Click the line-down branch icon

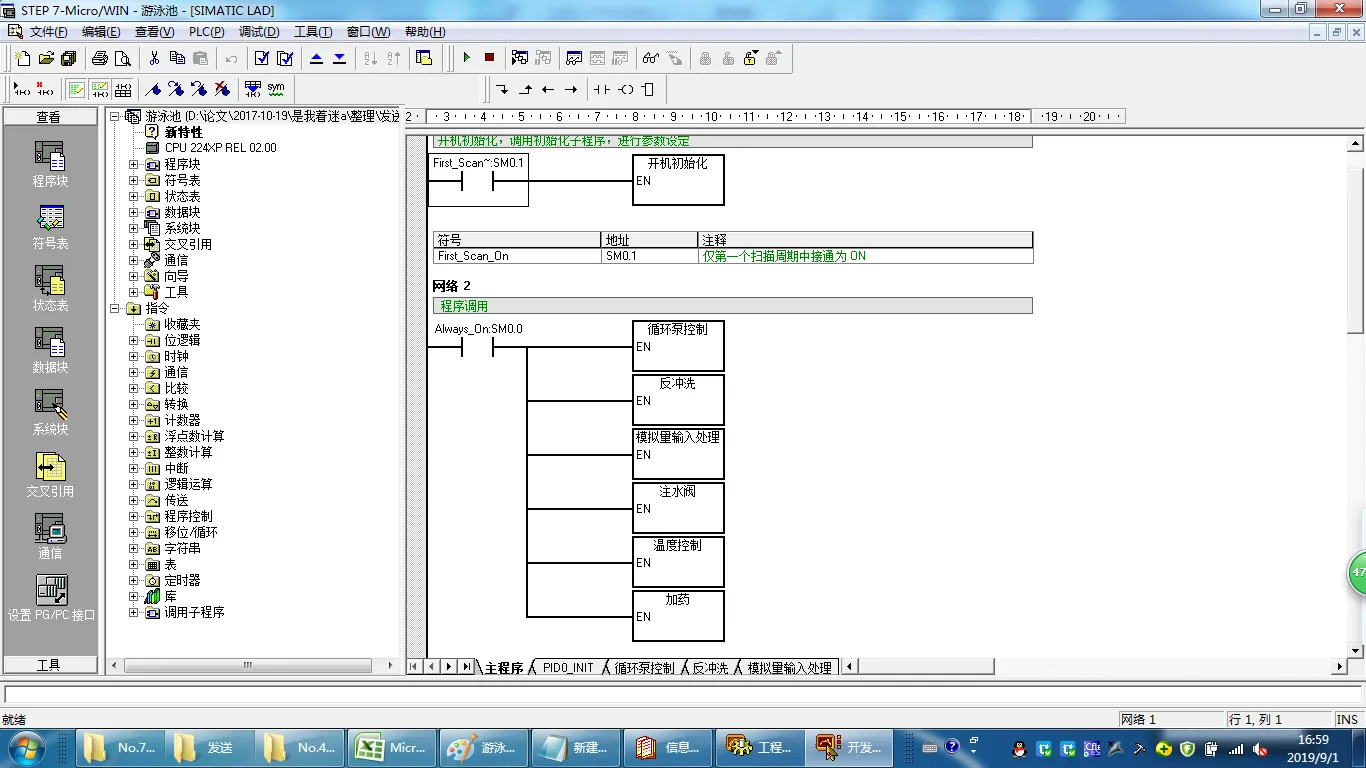point(502,89)
